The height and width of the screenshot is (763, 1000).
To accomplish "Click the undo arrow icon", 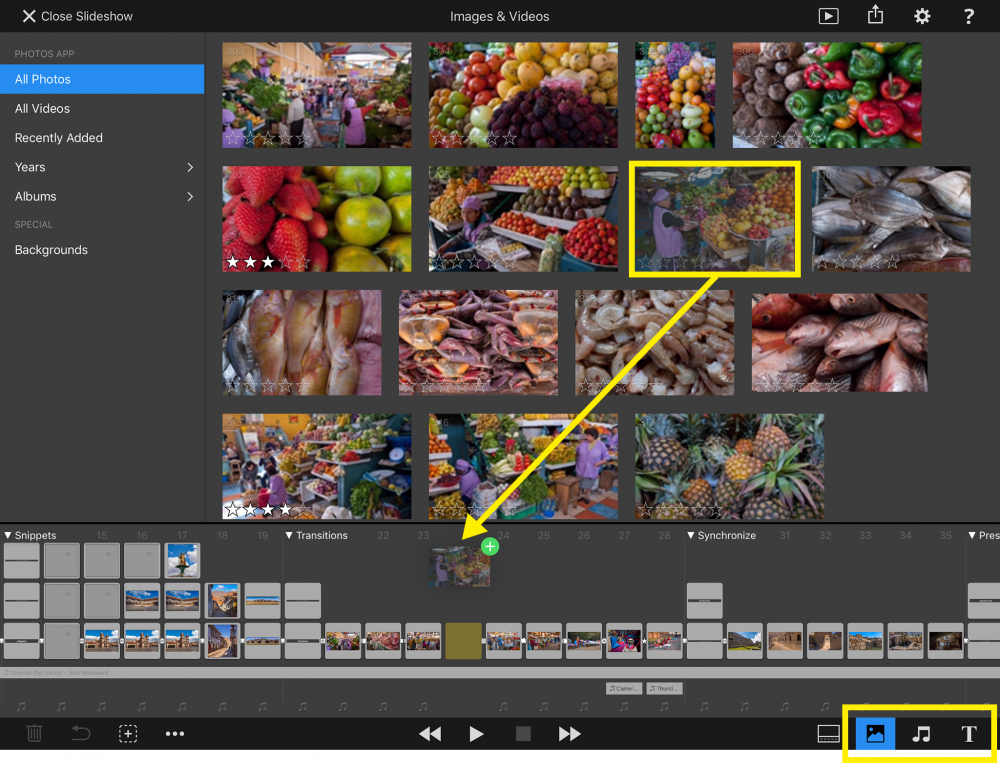I will [81, 733].
